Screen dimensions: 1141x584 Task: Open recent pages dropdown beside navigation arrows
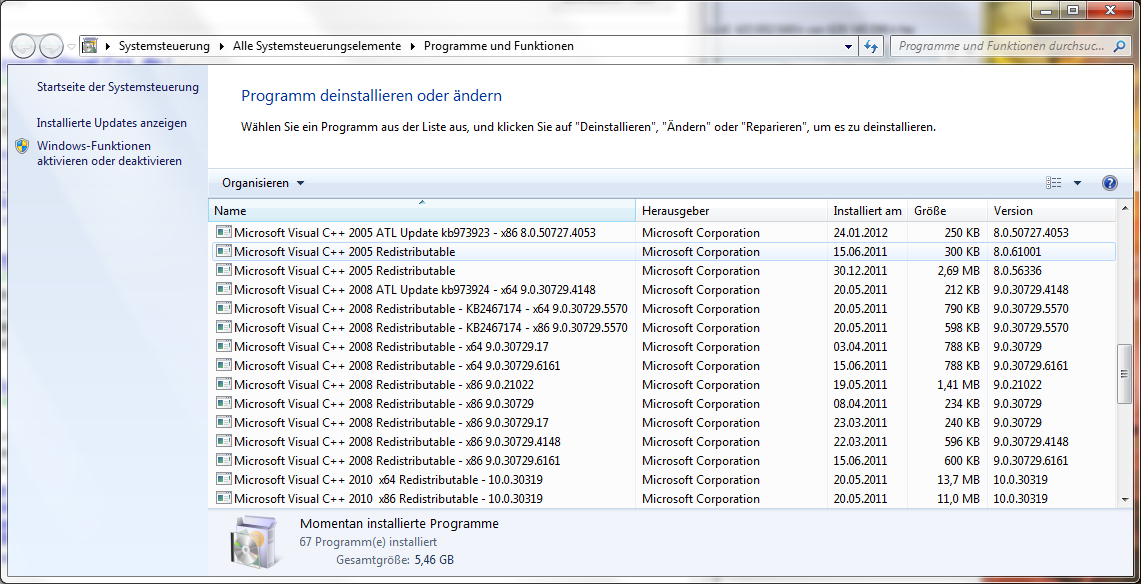pyautogui.click(x=71, y=47)
